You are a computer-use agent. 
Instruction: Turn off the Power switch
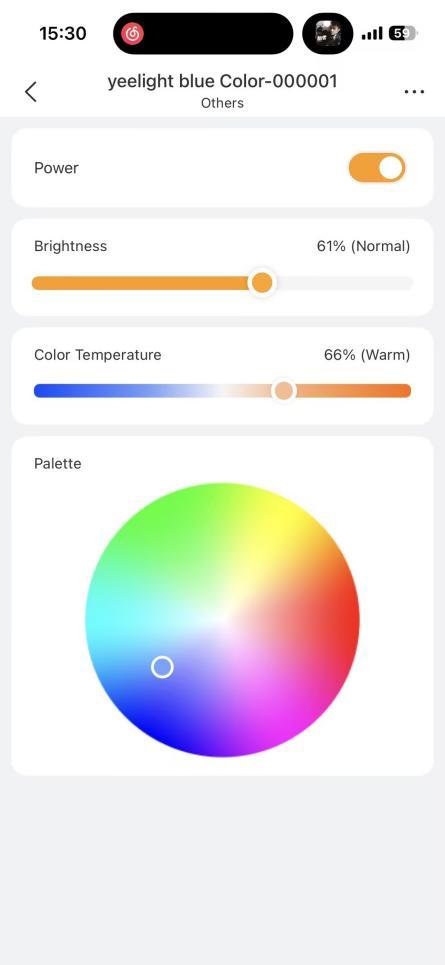[x=377, y=167]
